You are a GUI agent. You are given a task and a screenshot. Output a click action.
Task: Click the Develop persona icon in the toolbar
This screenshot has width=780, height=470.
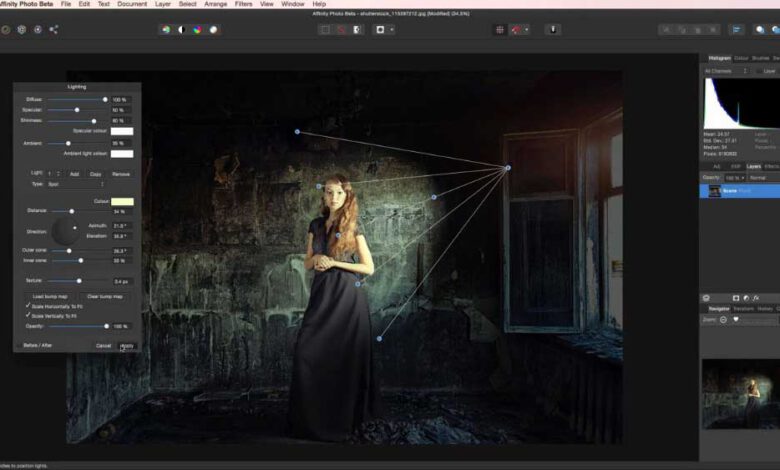[37, 30]
